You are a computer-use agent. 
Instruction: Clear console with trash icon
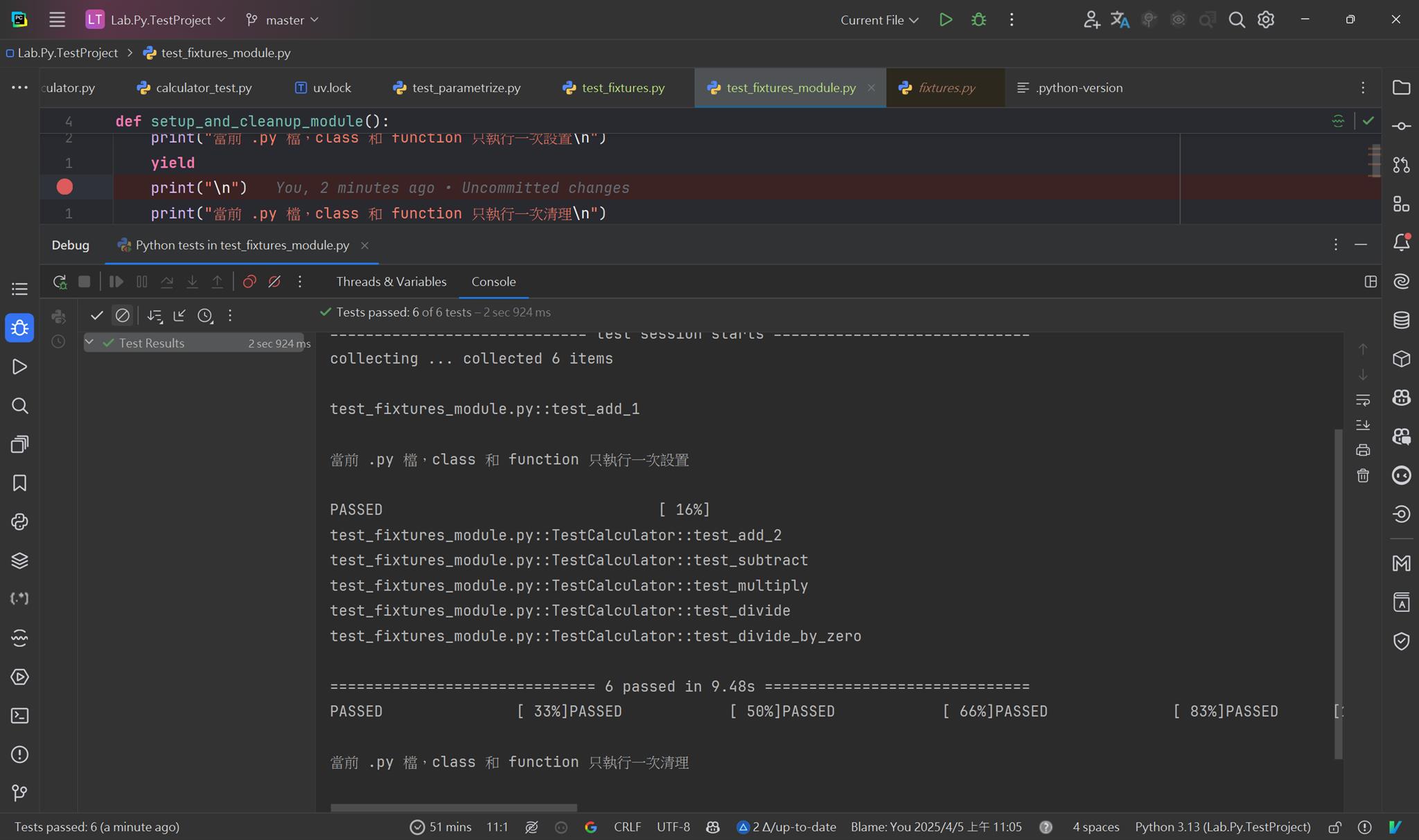[1363, 476]
